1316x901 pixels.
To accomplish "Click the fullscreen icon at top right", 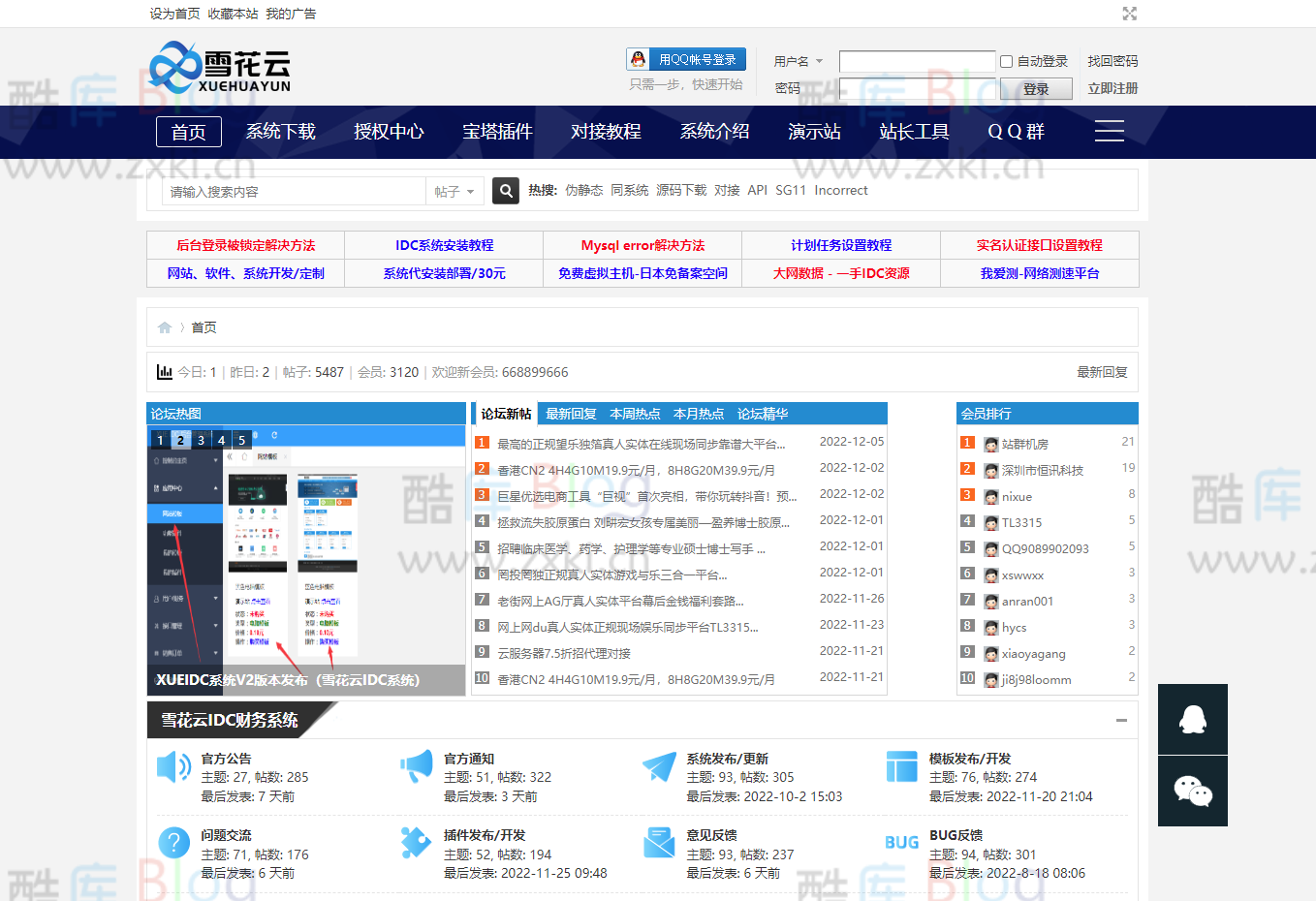I will click(x=1129, y=14).
